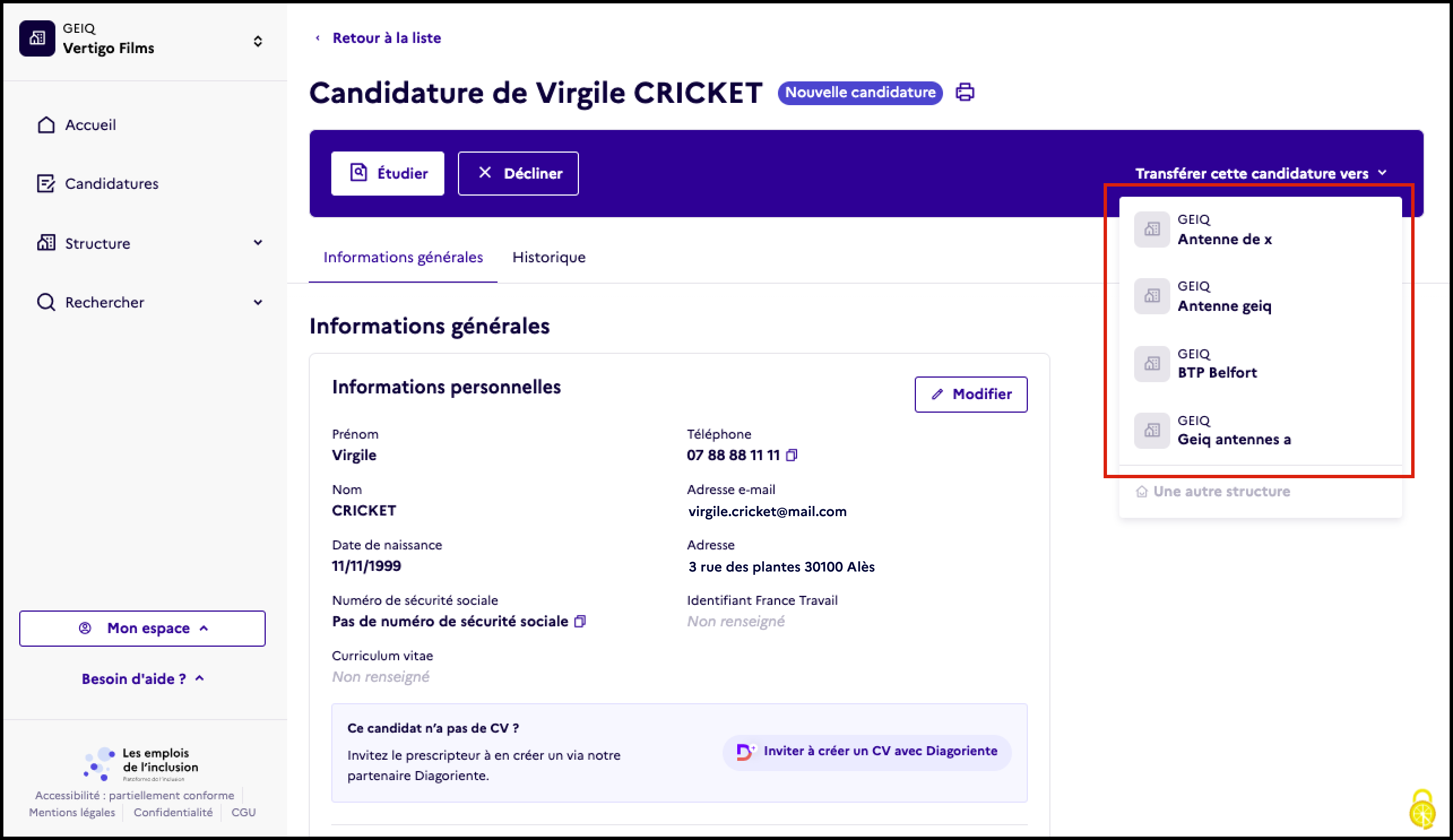Copy the phone number with copy icon

point(792,455)
